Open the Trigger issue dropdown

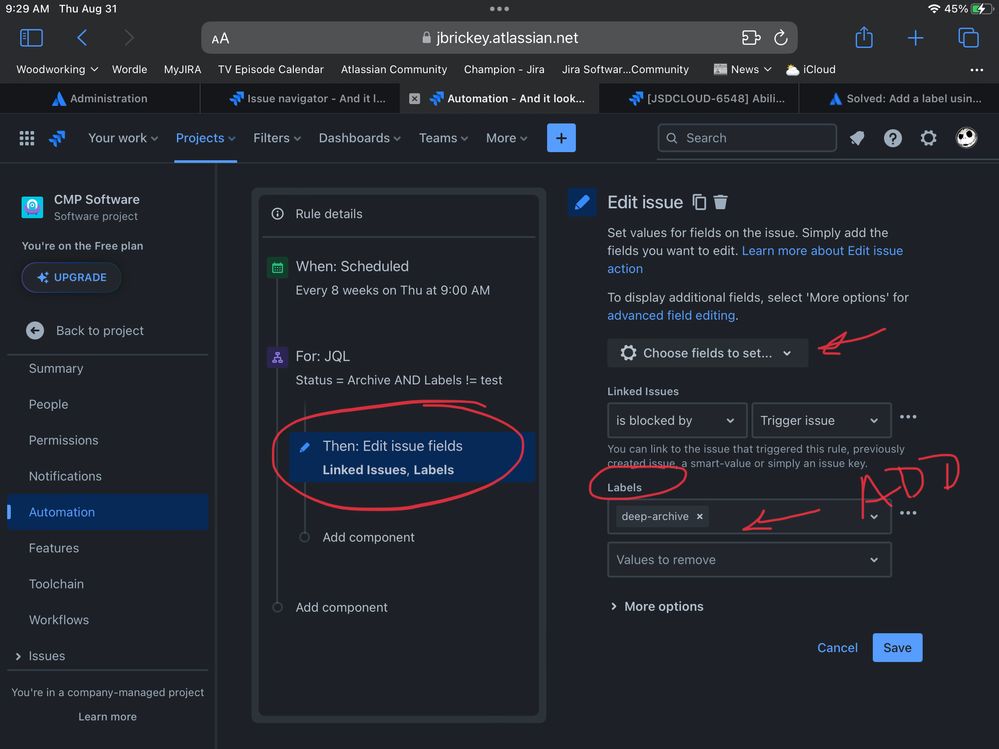[x=821, y=420]
